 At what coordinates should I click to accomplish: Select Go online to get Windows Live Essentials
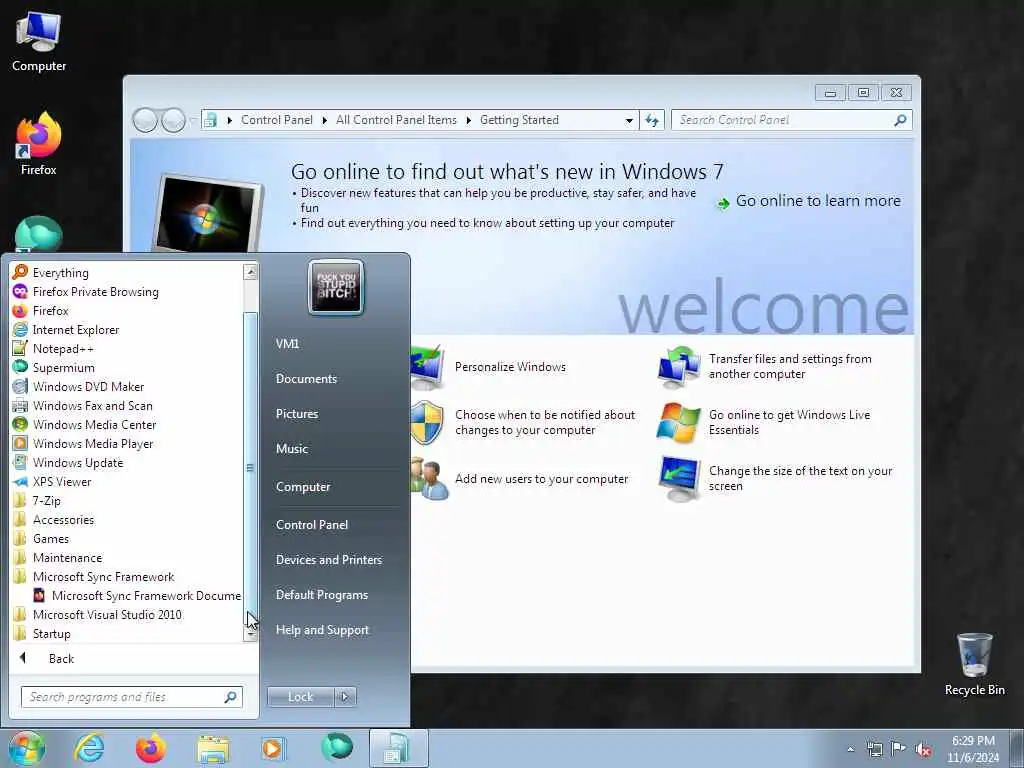click(x=789, y=423)
